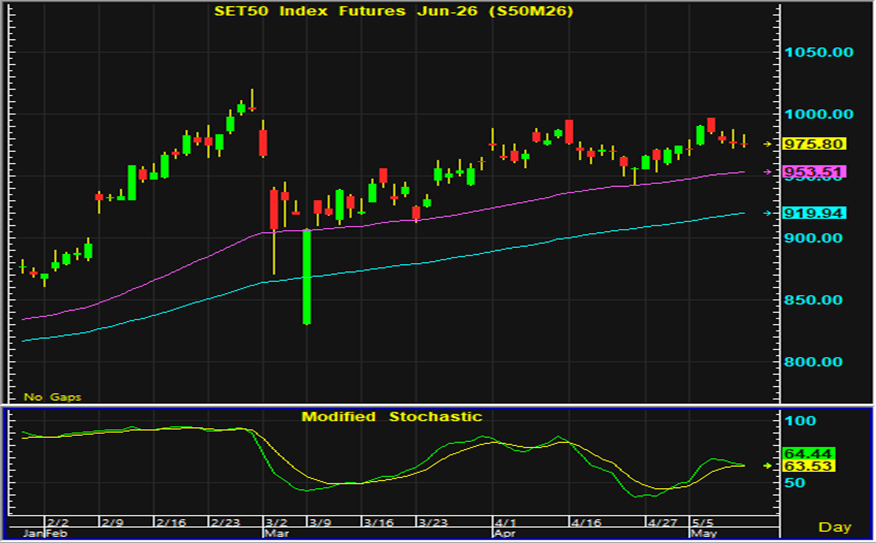Viewport: 876px width, 543px height.
Task: Click the magenta arrow beside 953.51
Action: [768, 172]
